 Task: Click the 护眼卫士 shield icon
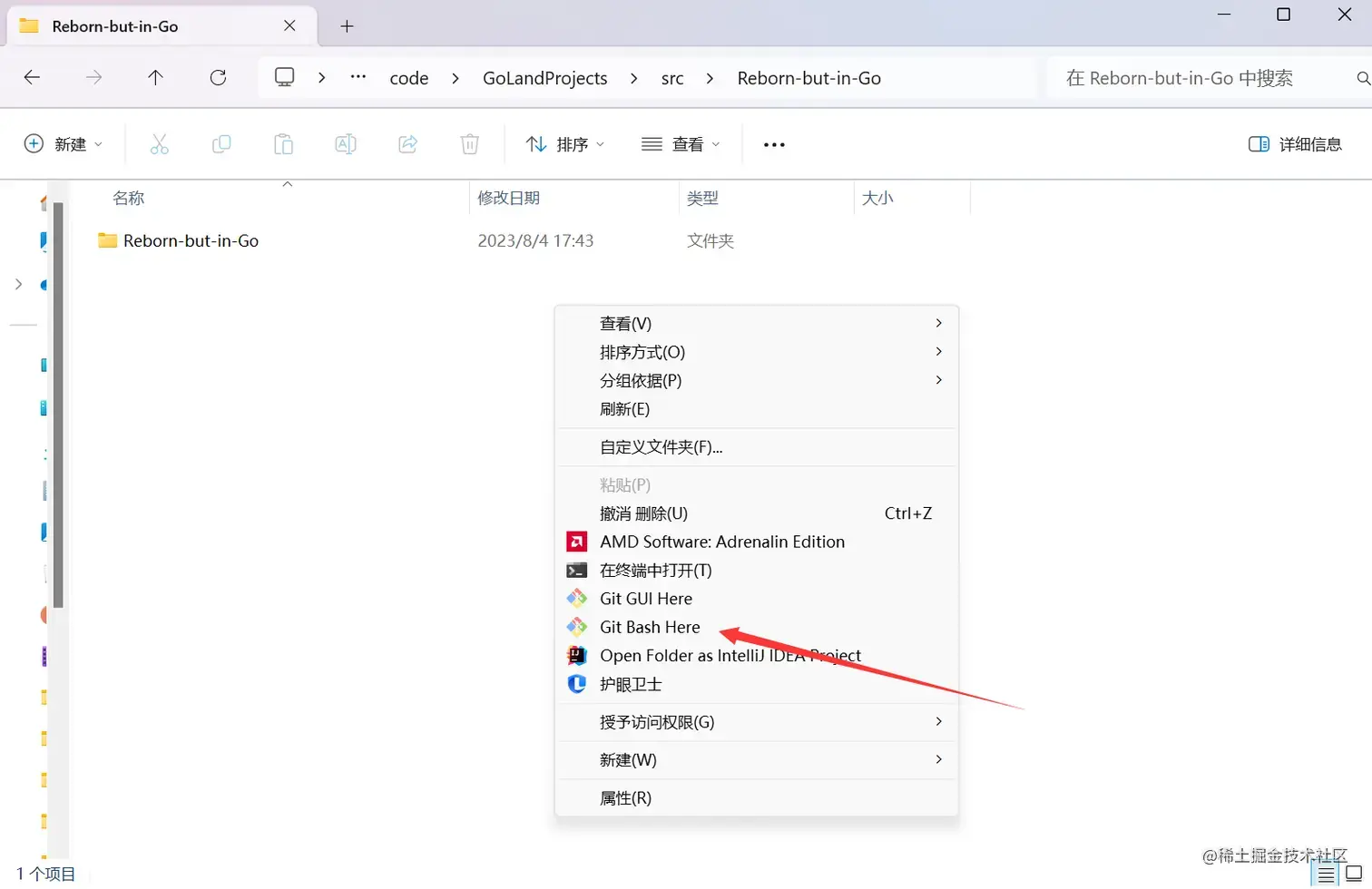(x=576, y=684)
